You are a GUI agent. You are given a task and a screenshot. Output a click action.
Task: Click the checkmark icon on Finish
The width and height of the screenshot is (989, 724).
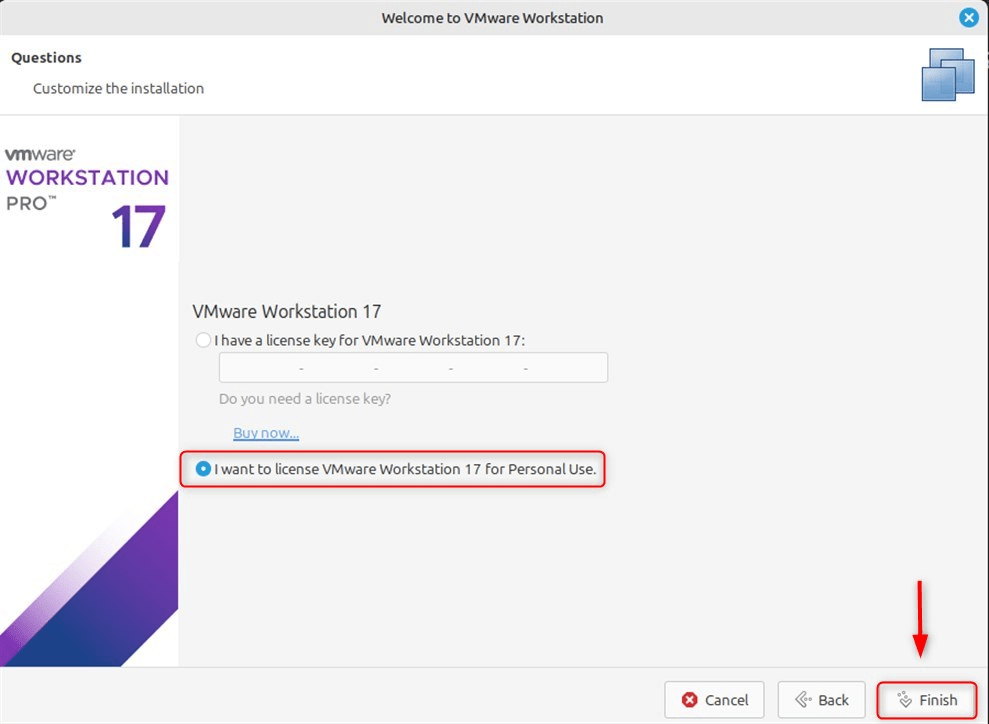pos(905,700)
